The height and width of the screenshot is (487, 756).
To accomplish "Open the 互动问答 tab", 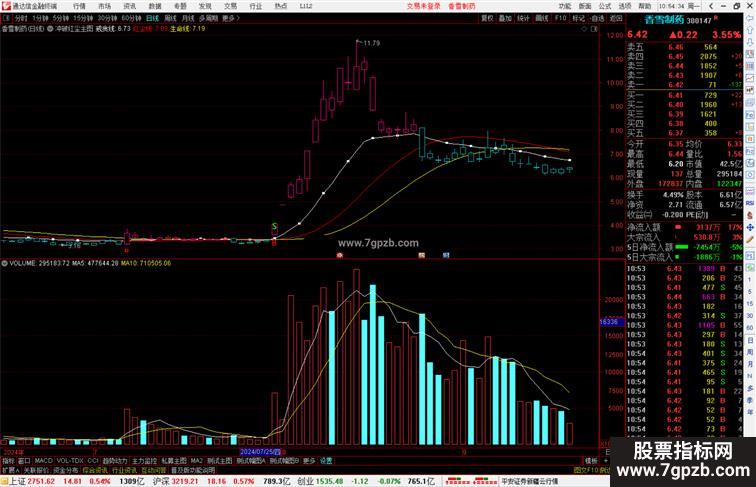I will click(x=154, y=470).
